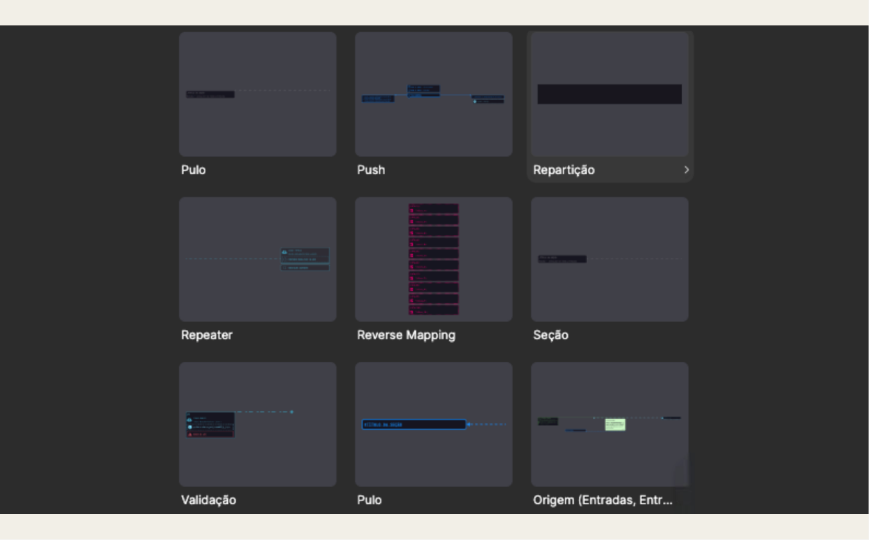Screen dimensions: 869x540
Task: Select the Repartição thumbnail with dark bar
Action: (610, 94)
